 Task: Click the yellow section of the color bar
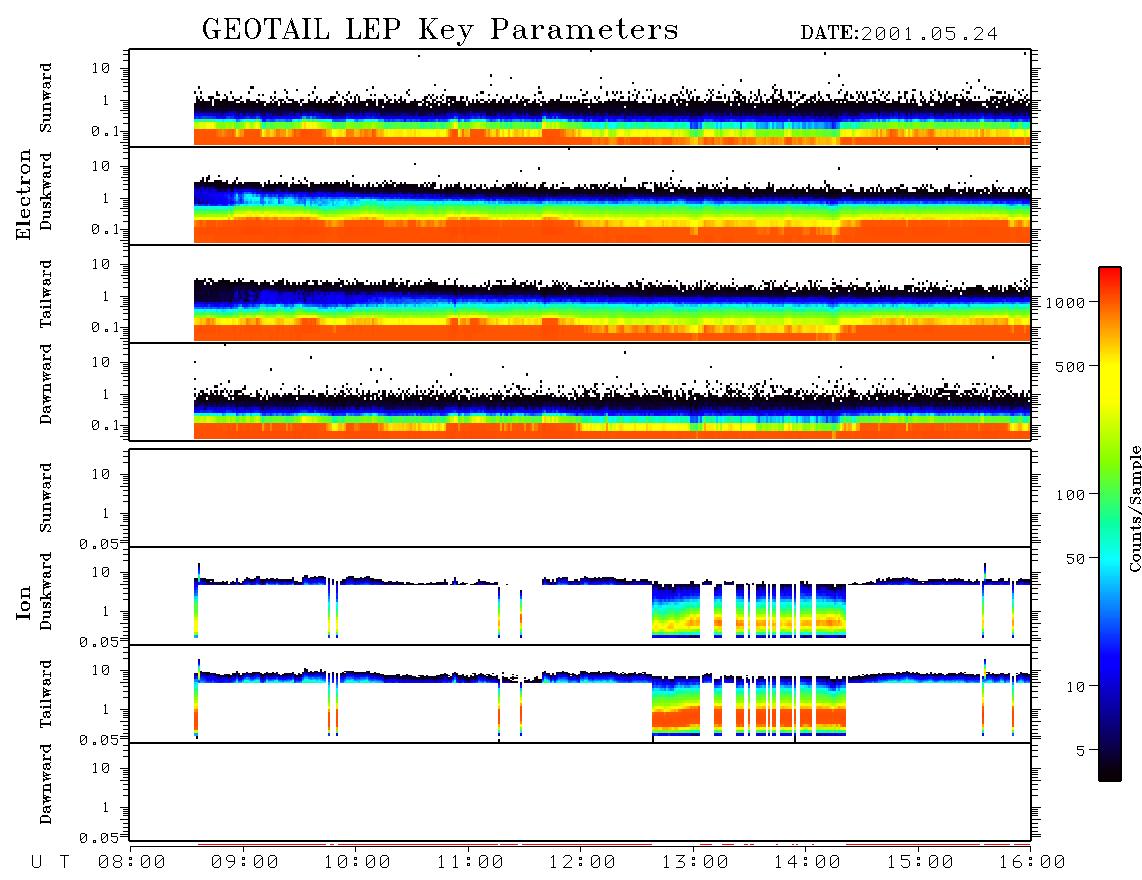[x=1109, y=382]
